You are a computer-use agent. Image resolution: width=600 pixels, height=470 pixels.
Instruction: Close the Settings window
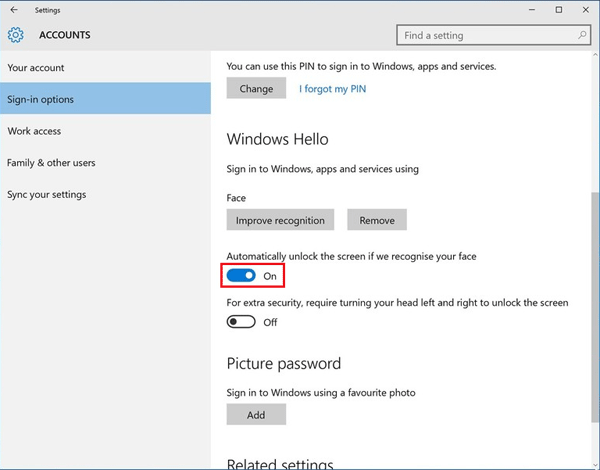tap(585, 10)
